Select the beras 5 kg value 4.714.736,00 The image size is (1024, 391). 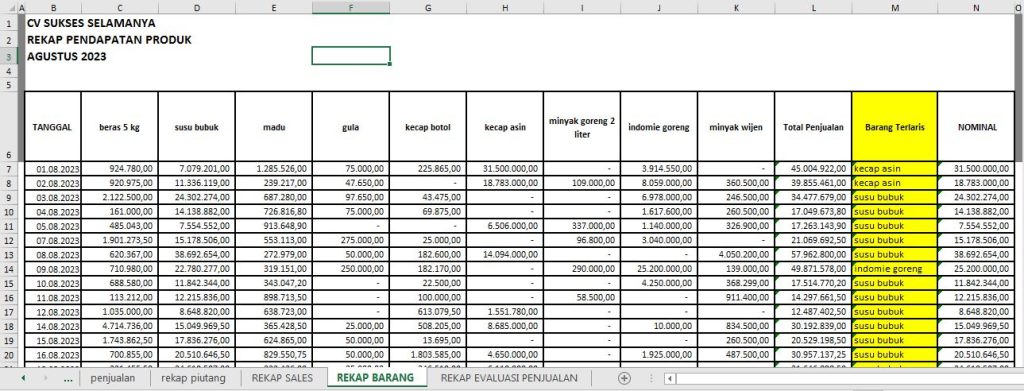(x=120, y=326)
